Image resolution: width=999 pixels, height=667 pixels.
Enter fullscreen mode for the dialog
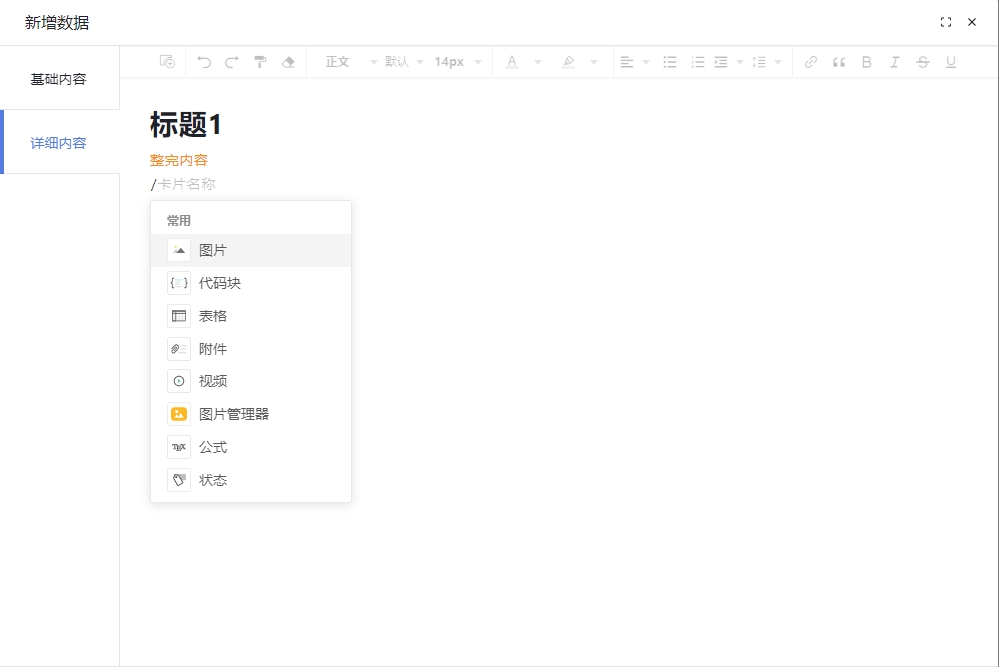(946, 22)
